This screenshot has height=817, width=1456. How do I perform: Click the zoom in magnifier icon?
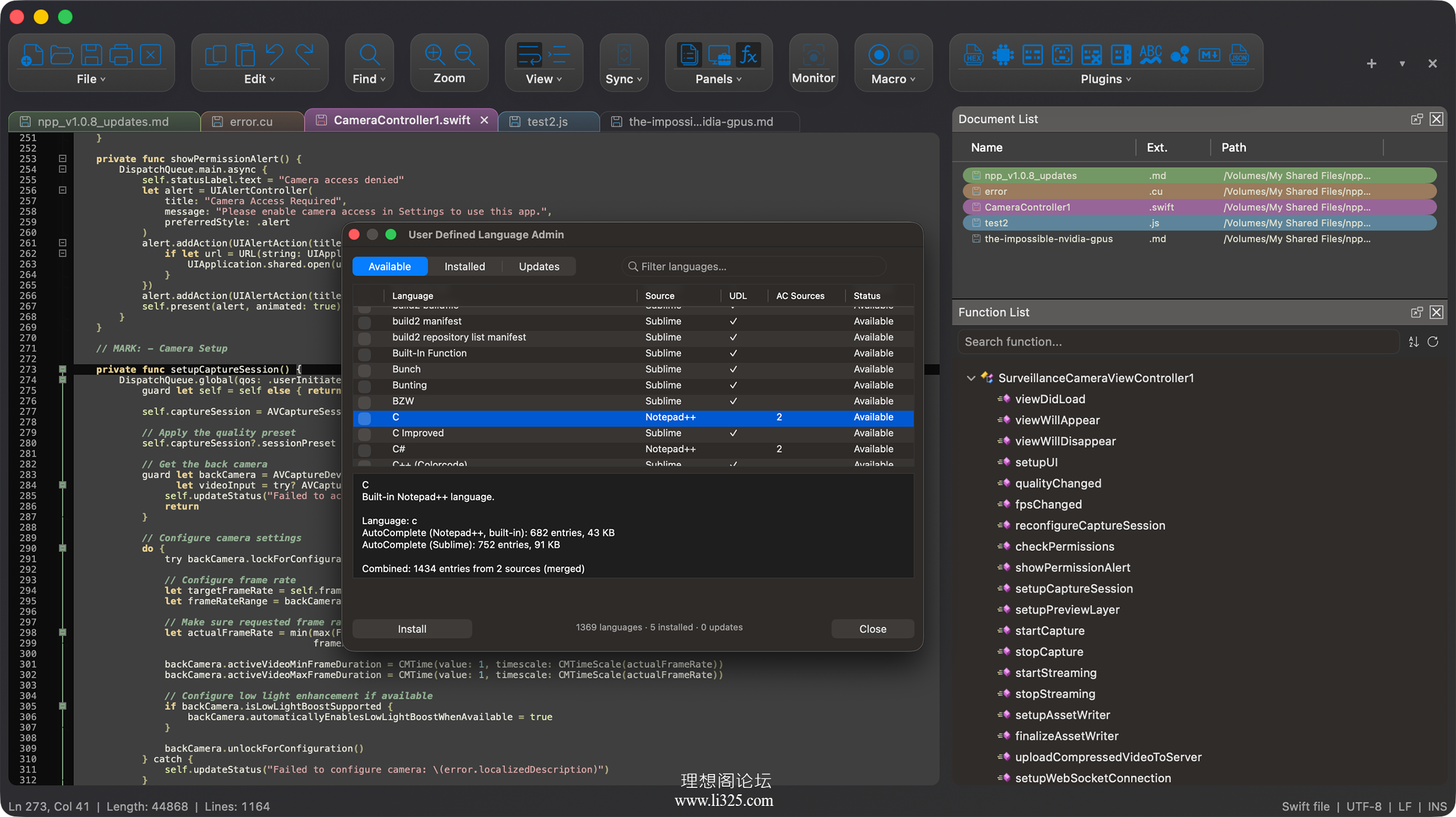tap(434, 55)
